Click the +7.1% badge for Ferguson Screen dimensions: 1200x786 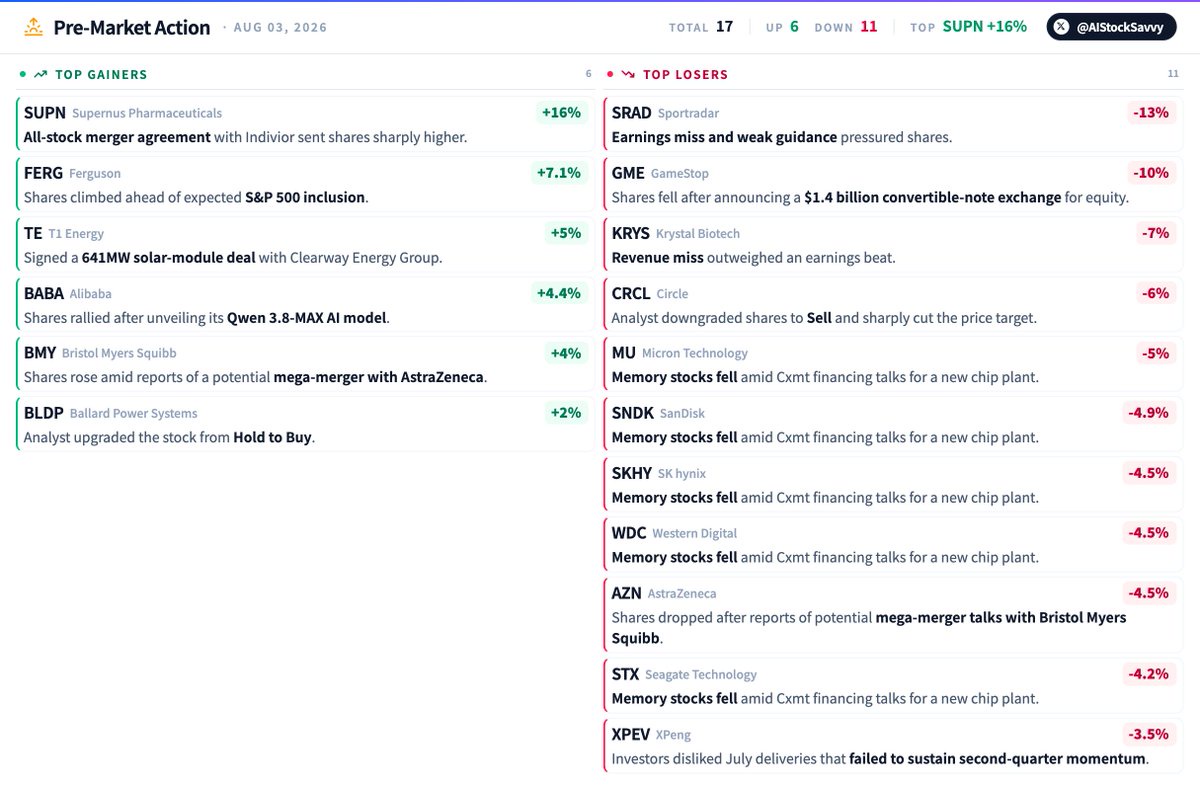tap(558, 173)
